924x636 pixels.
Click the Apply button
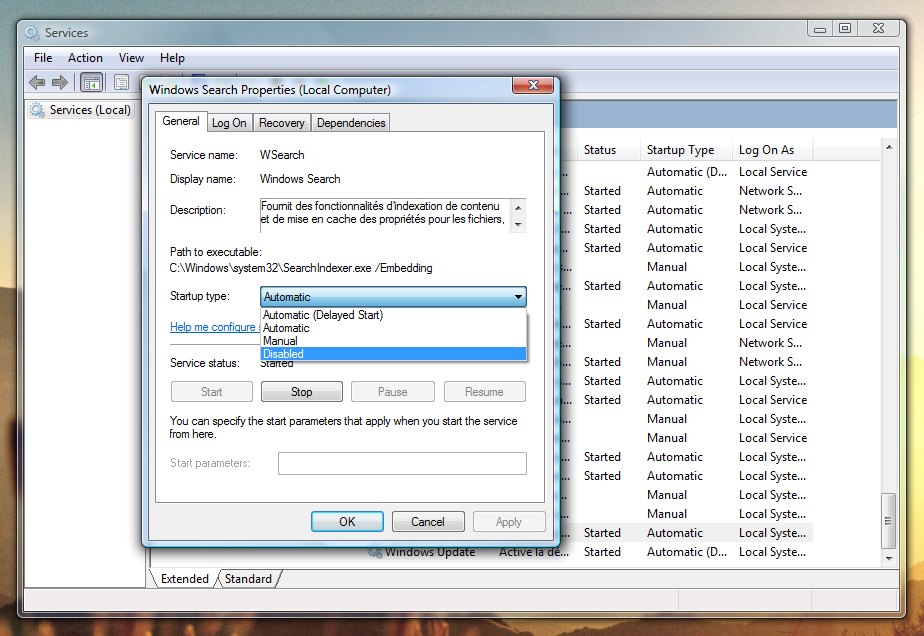pyautogui.click(x=509, y=522)
